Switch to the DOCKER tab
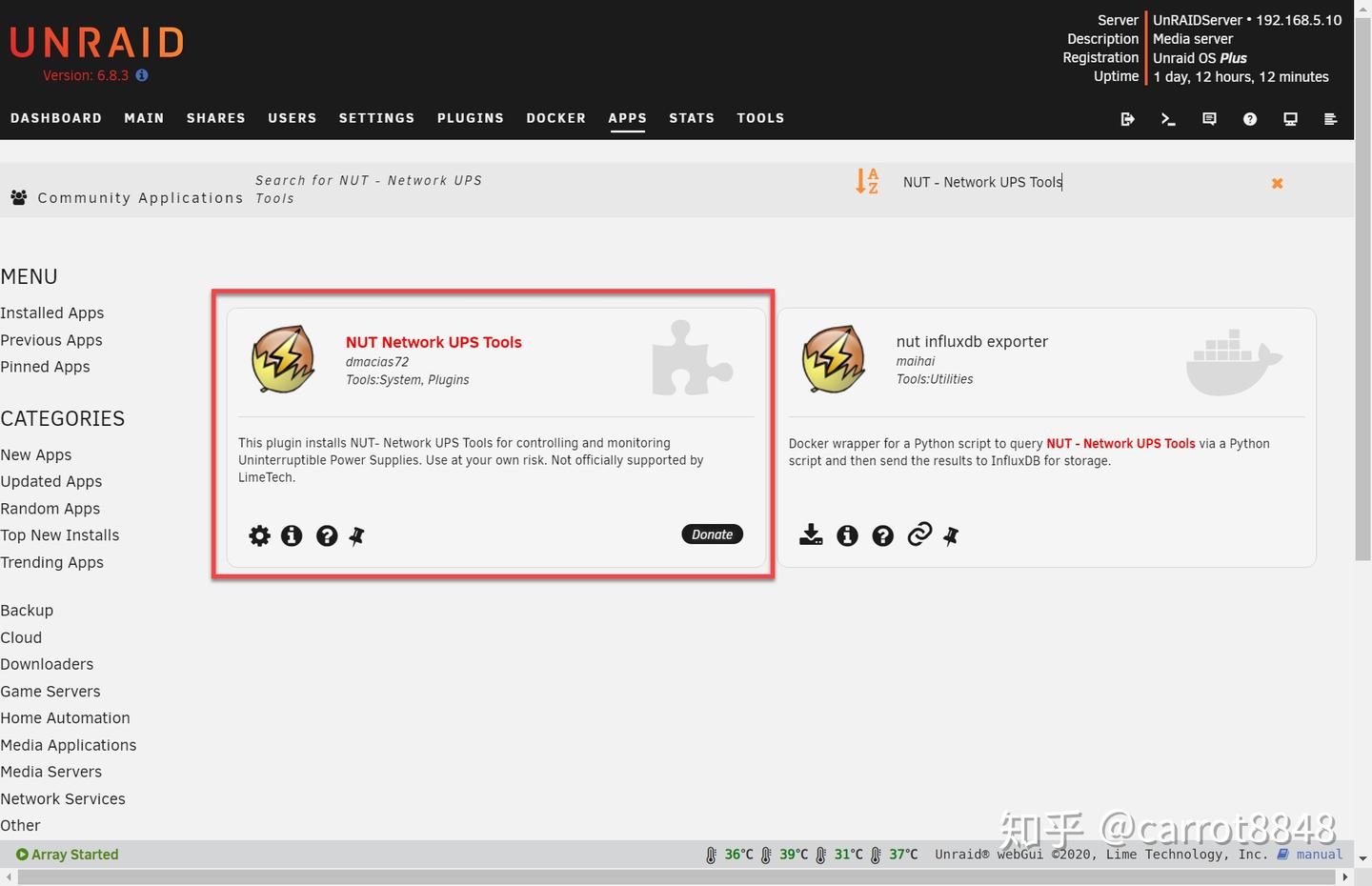This screenshot has height=886, width=1372. (555, 118)
